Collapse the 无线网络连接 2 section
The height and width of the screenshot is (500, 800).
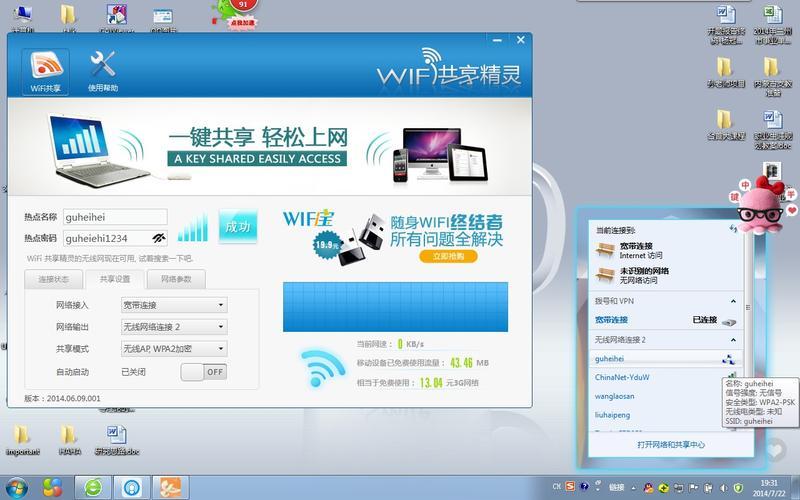pyautogui.click(x=733, y=340)
